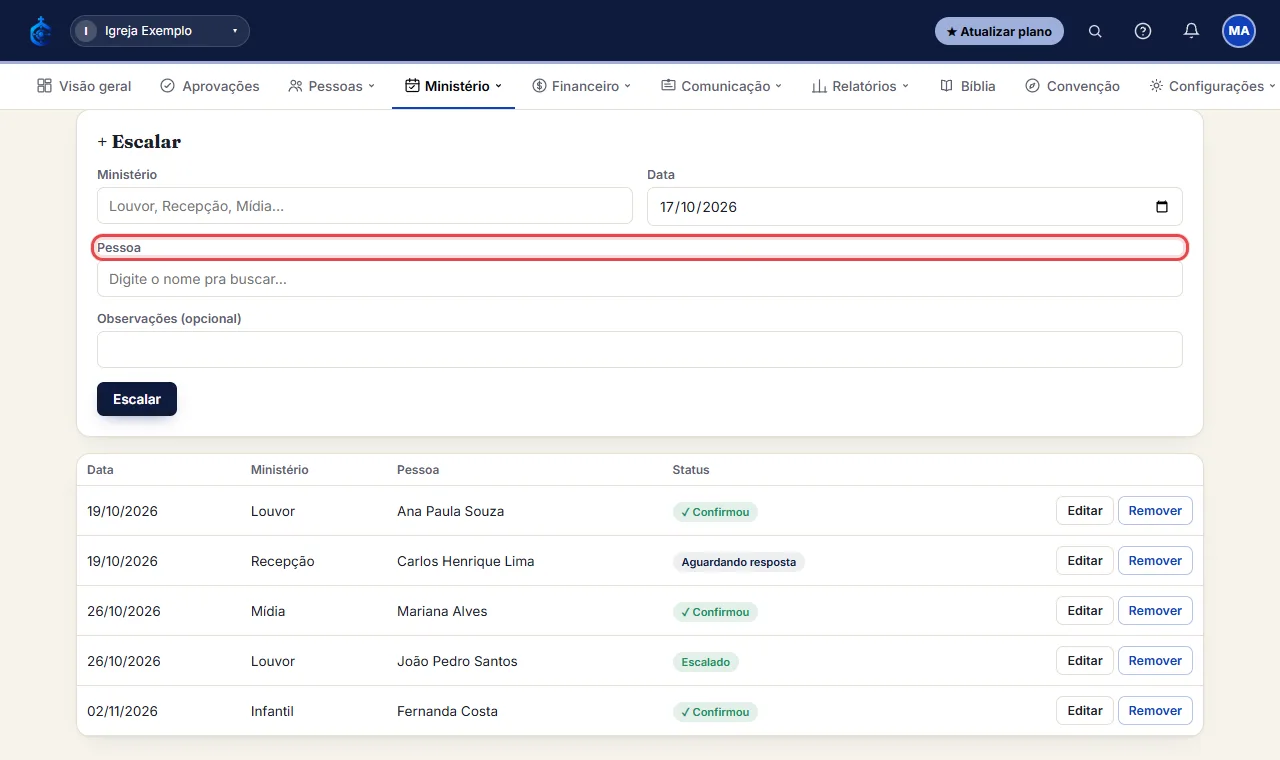
Task: Click the Configurações gear icon
Action: click(1156, 86)
